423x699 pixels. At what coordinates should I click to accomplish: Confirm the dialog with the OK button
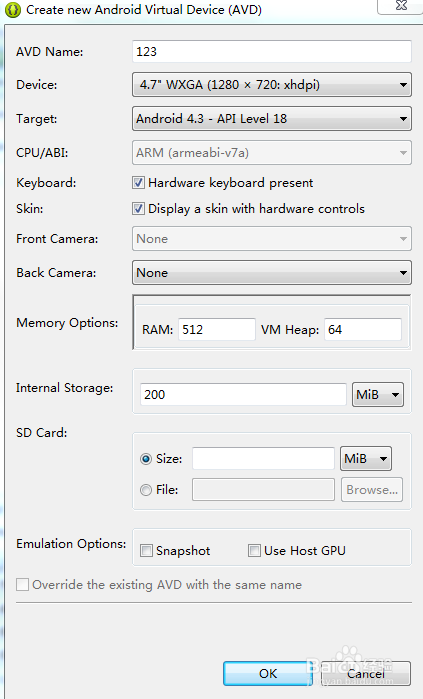[x=268, y=673]
